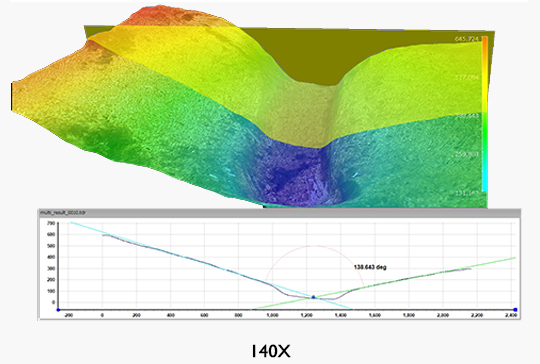The width and height of the screenshot is (540, 364).
Task: Click the vertical rainbow height color scale bar
Action: click(x=485, y=114)
